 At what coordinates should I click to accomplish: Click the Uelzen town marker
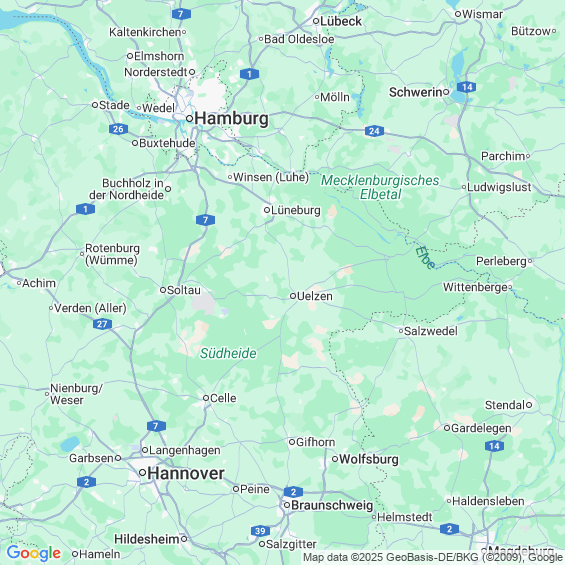pyautogui.click(x=293, y=296)
